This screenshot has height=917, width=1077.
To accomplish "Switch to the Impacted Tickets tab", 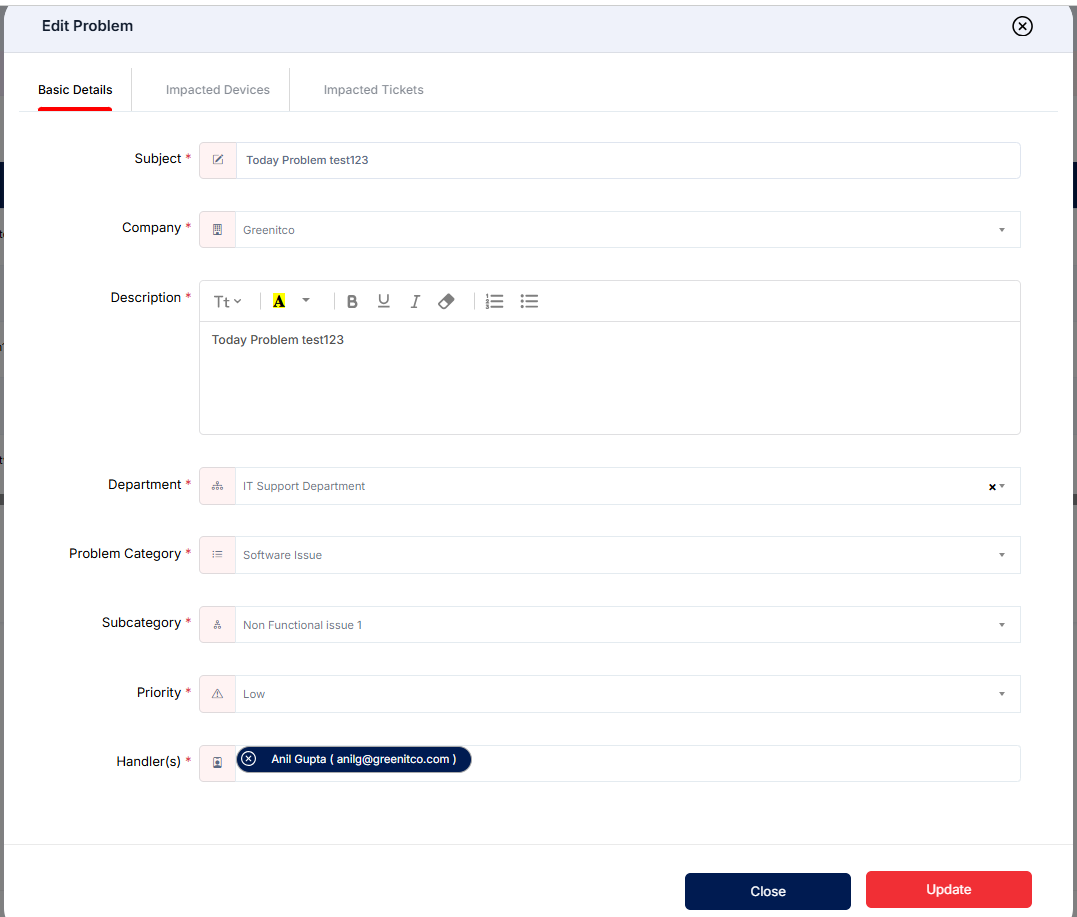I will click(x=374, y=90).
